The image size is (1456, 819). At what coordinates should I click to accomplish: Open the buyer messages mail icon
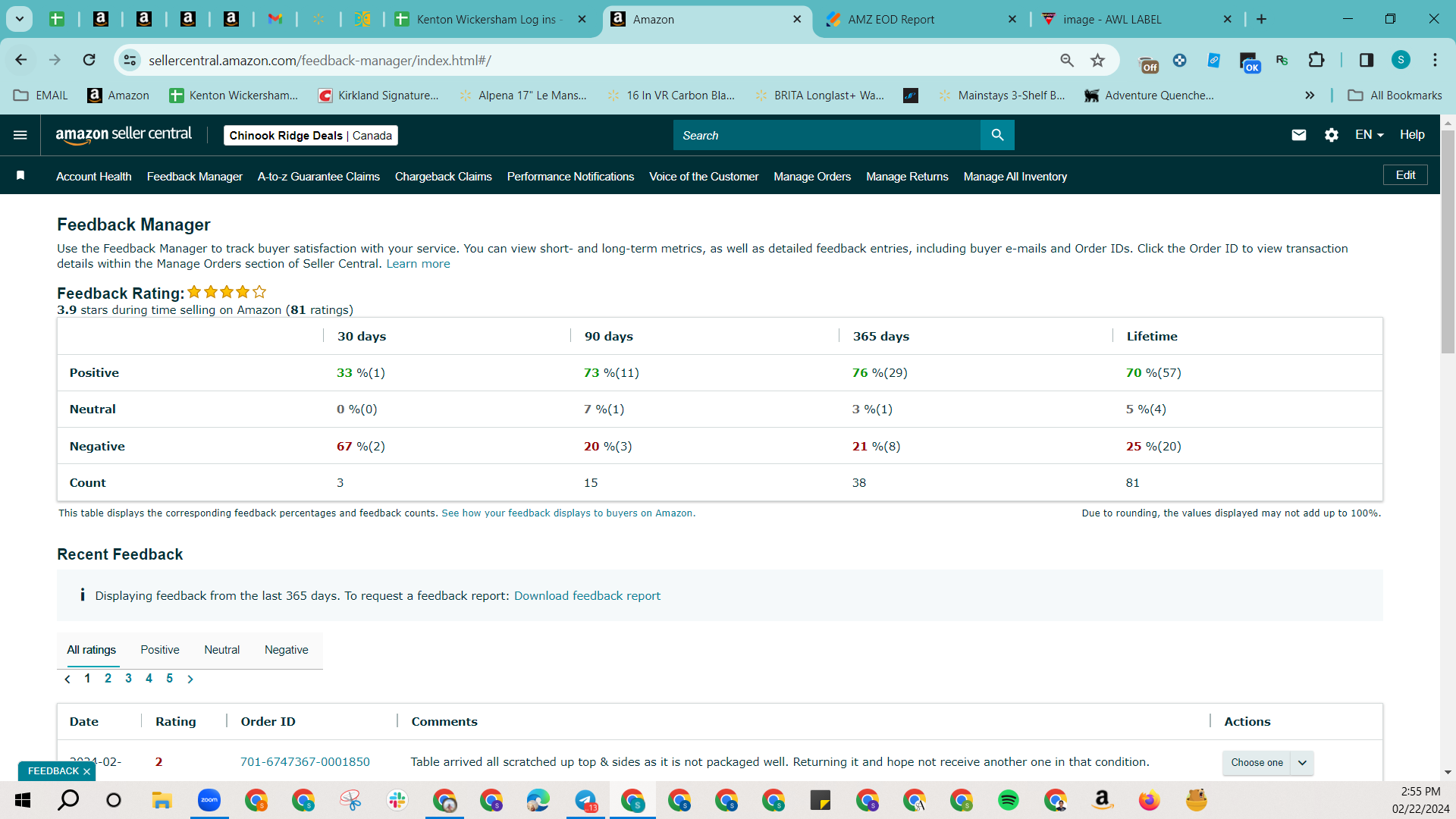tap(1299, 135)
